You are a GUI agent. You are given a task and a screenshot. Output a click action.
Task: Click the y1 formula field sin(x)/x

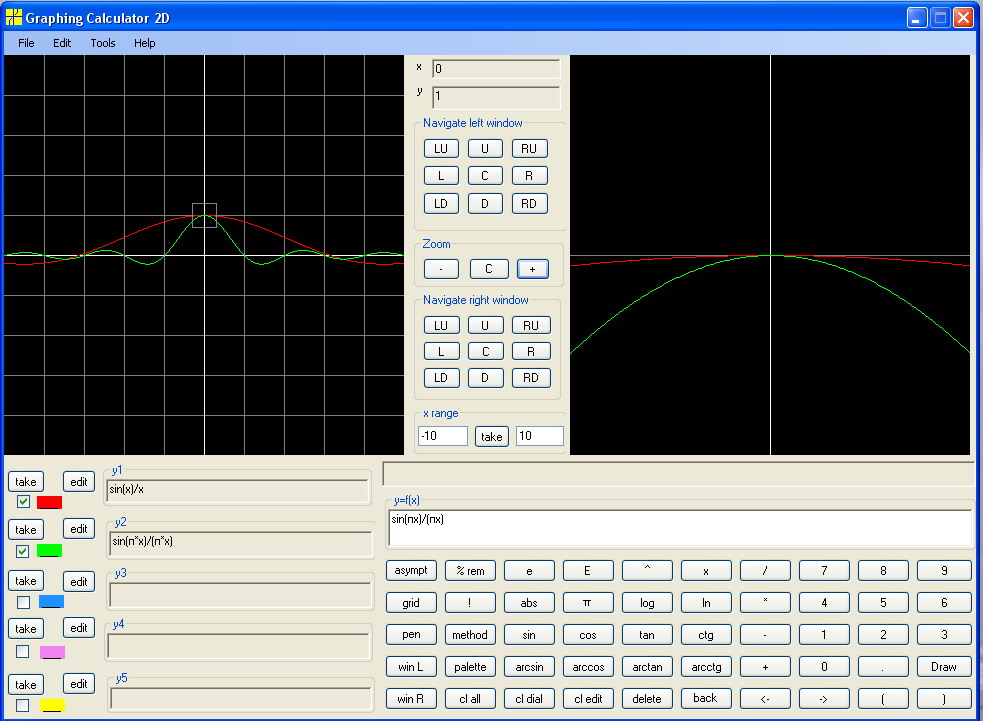(x=238, y=491)
